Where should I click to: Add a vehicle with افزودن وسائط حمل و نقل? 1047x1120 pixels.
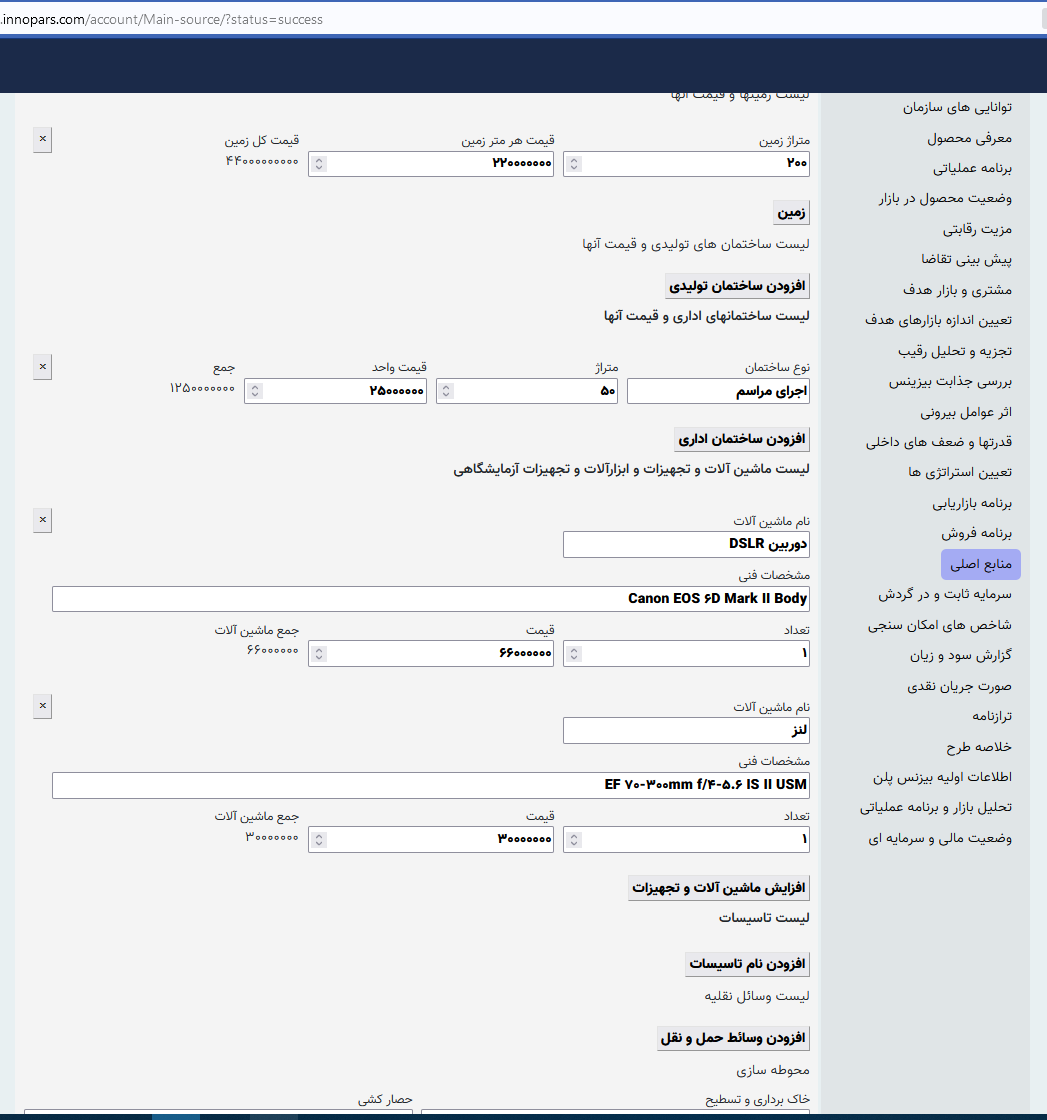(x=733, y=1038)
